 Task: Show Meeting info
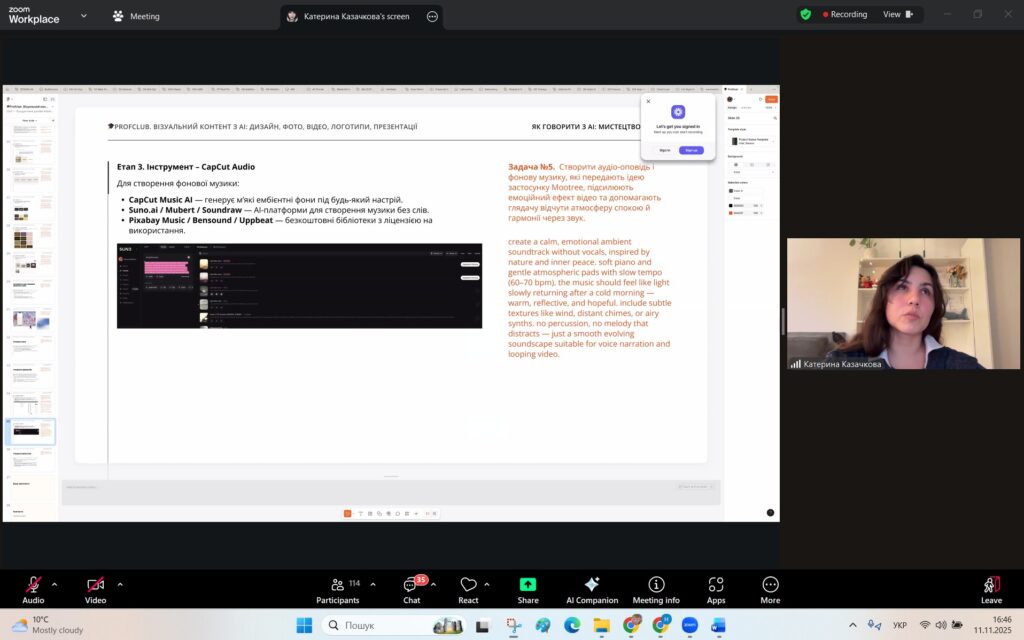point(656,585)
